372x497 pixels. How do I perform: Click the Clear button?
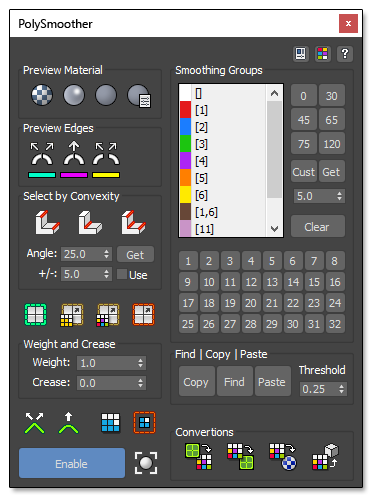[x=318, y=227]
